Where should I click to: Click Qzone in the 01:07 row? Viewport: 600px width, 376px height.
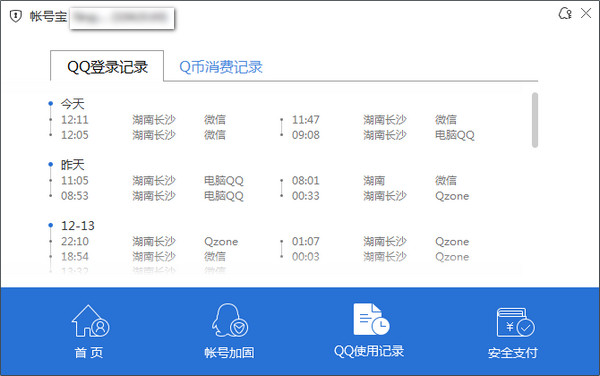click(452, 241)
